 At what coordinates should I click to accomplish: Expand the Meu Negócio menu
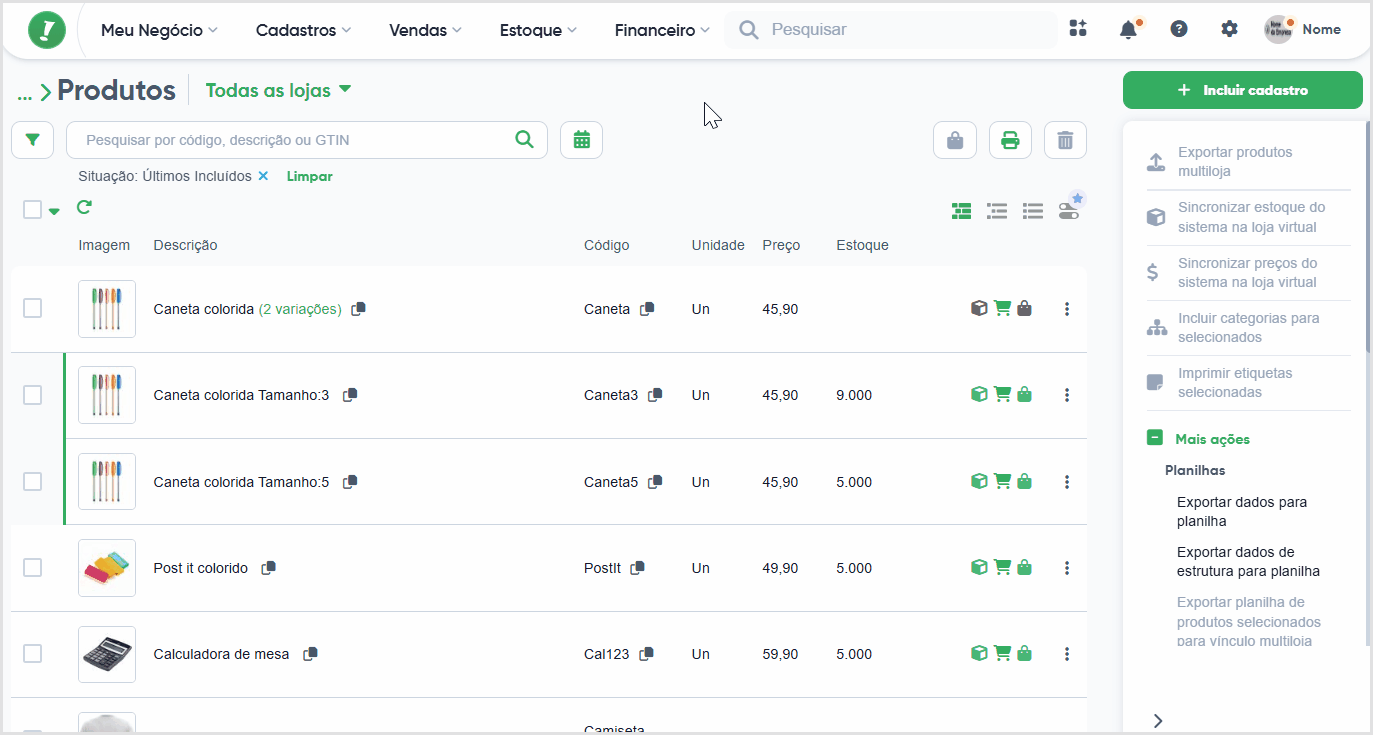(x=159, y=30)
